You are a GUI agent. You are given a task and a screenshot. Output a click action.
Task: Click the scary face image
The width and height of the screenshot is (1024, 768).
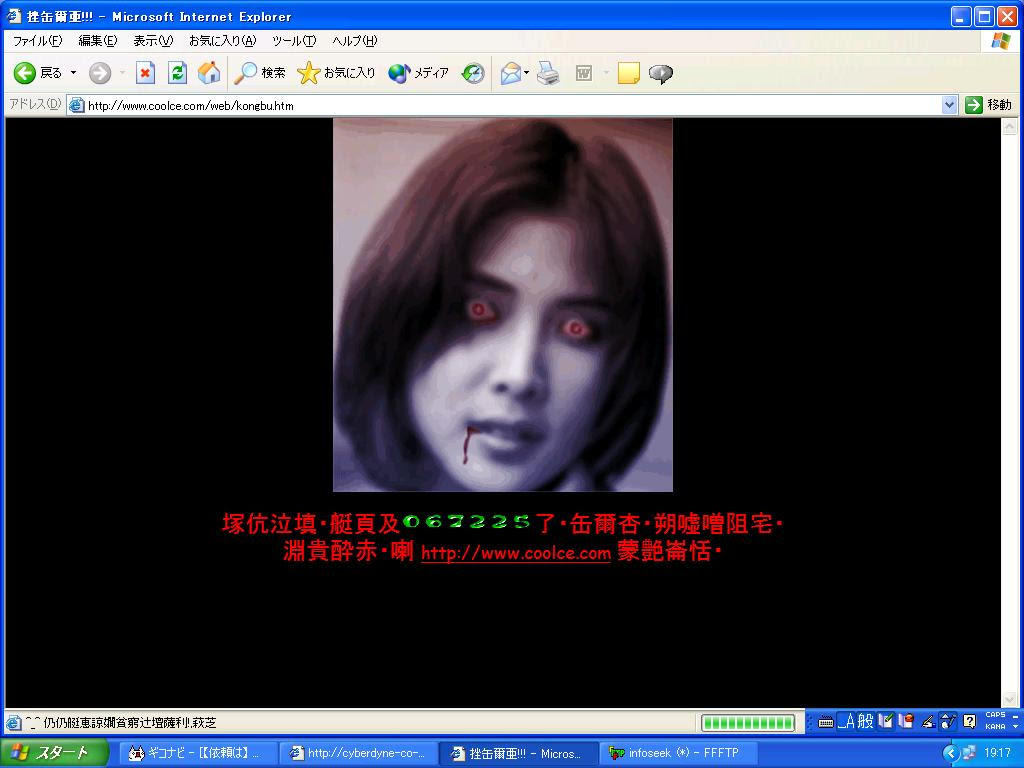(503, 305)
